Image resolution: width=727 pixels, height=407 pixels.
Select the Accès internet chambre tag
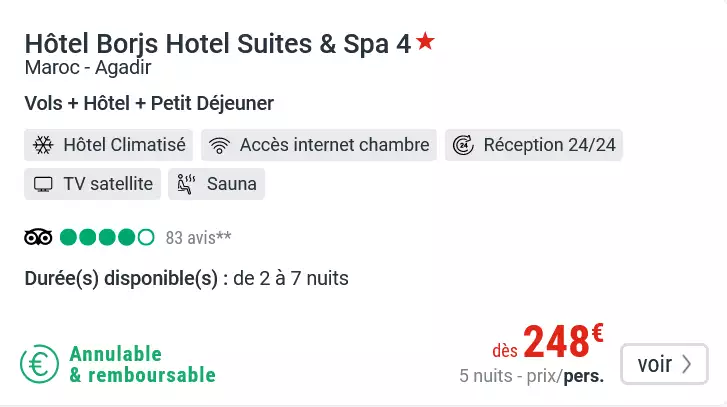click(319, 145)
